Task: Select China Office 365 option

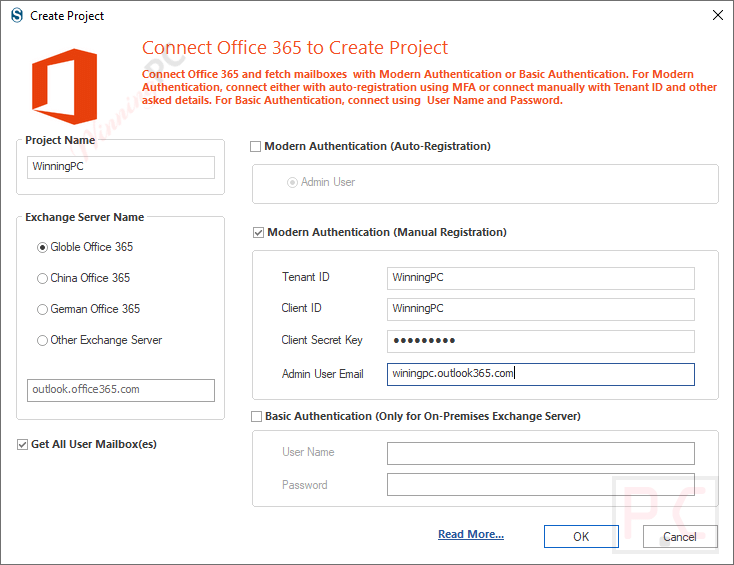Action: [42, 279]
